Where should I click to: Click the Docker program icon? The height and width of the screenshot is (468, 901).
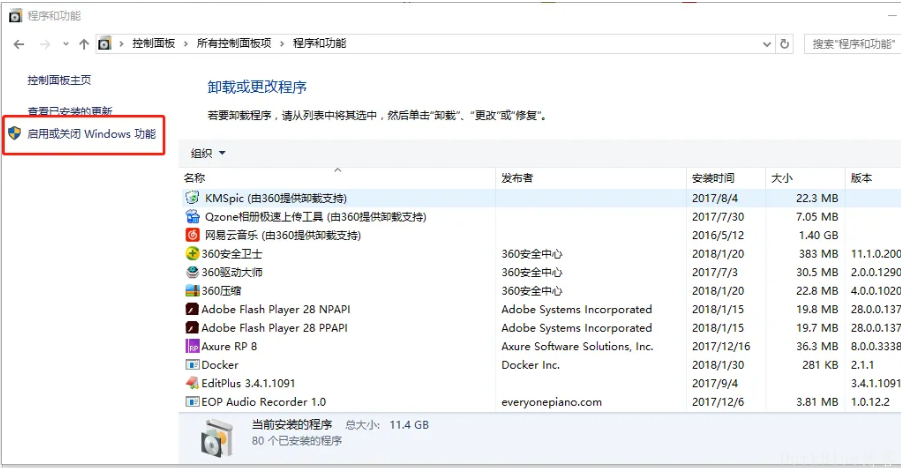(x=192, y=365)
